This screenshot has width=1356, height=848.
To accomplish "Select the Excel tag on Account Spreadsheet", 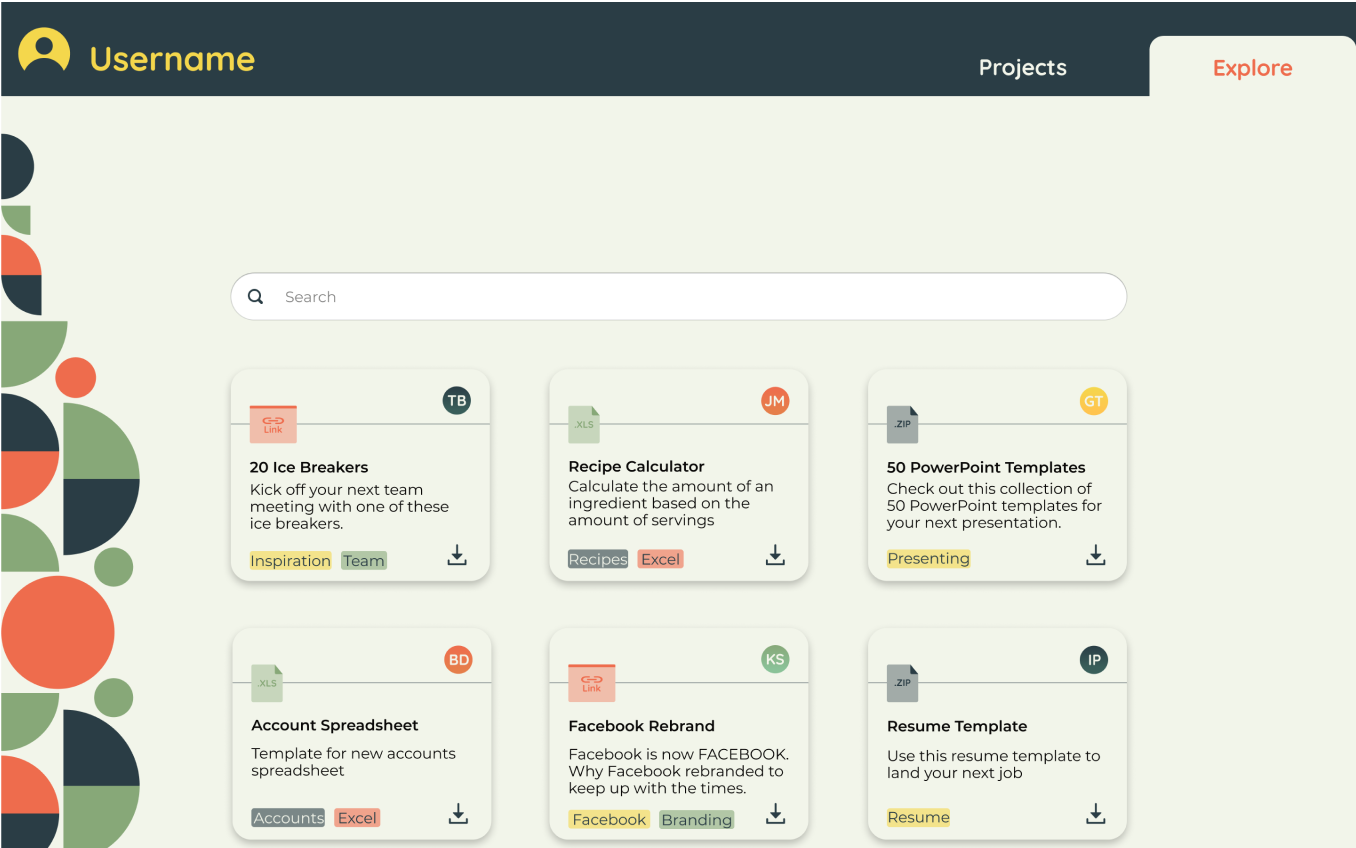I will (x=357, y=818).
